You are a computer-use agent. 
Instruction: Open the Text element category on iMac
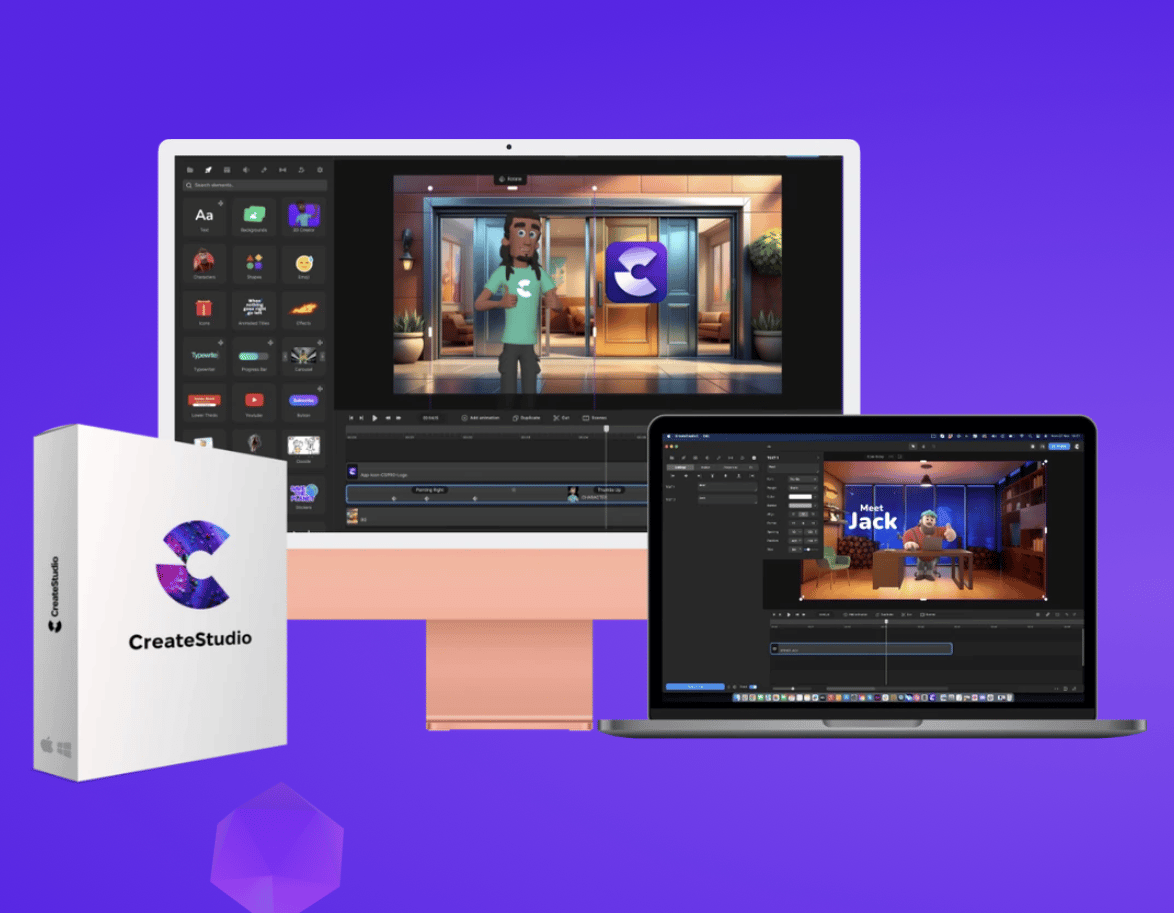tap(204, 218)
